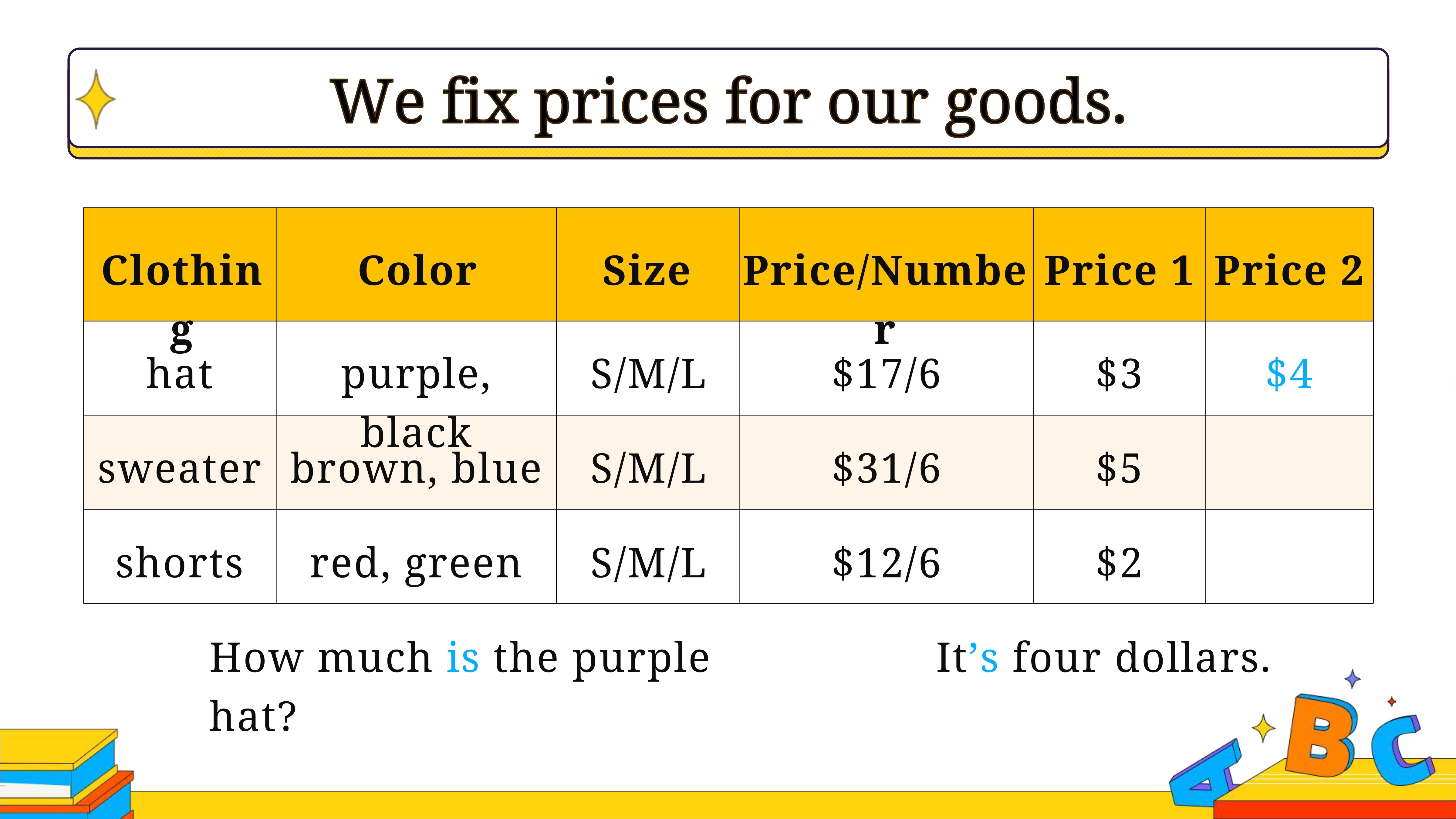Screen dimensions: 1456x819
Task: Click the answer 'It's four dollars.'
Action: coord(1103,658)
